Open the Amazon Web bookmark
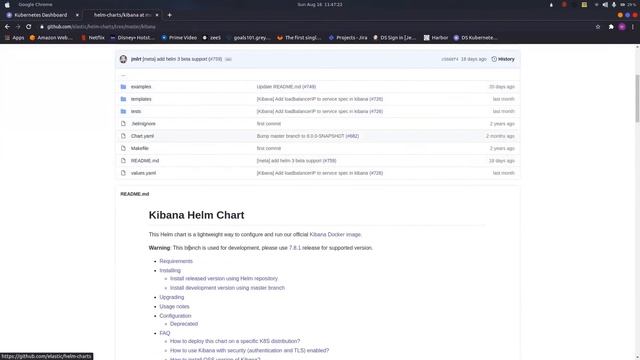Viewport: 640px width, 360px height. [51, 38]
